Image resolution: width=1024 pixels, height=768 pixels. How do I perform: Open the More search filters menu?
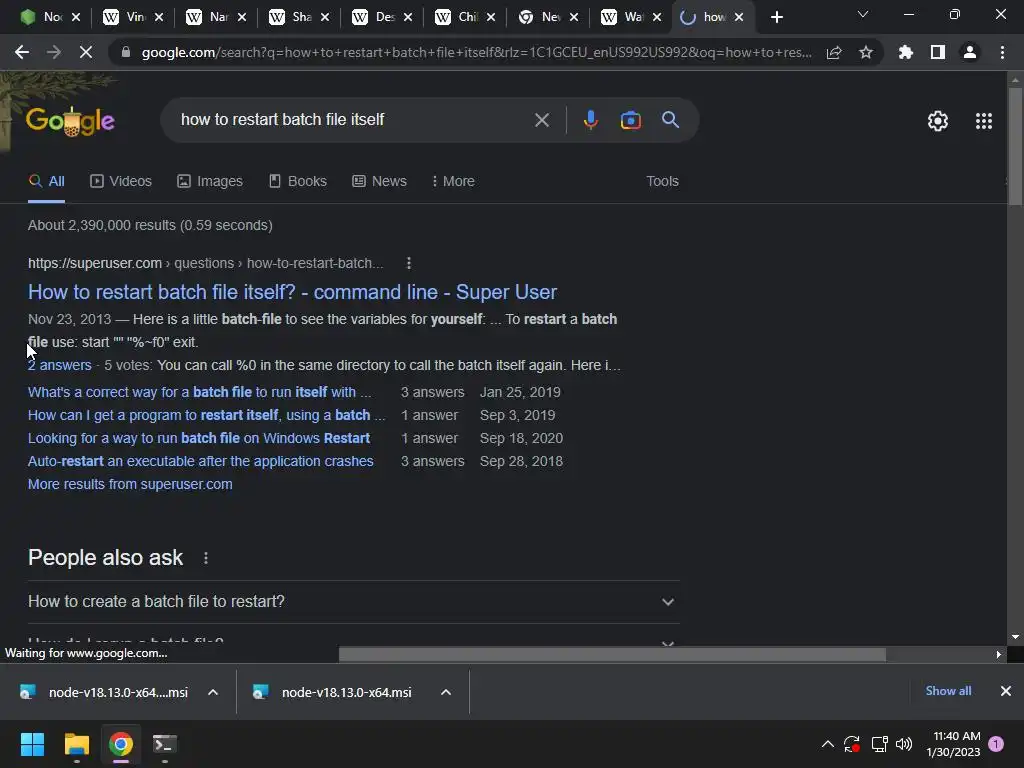453,181
